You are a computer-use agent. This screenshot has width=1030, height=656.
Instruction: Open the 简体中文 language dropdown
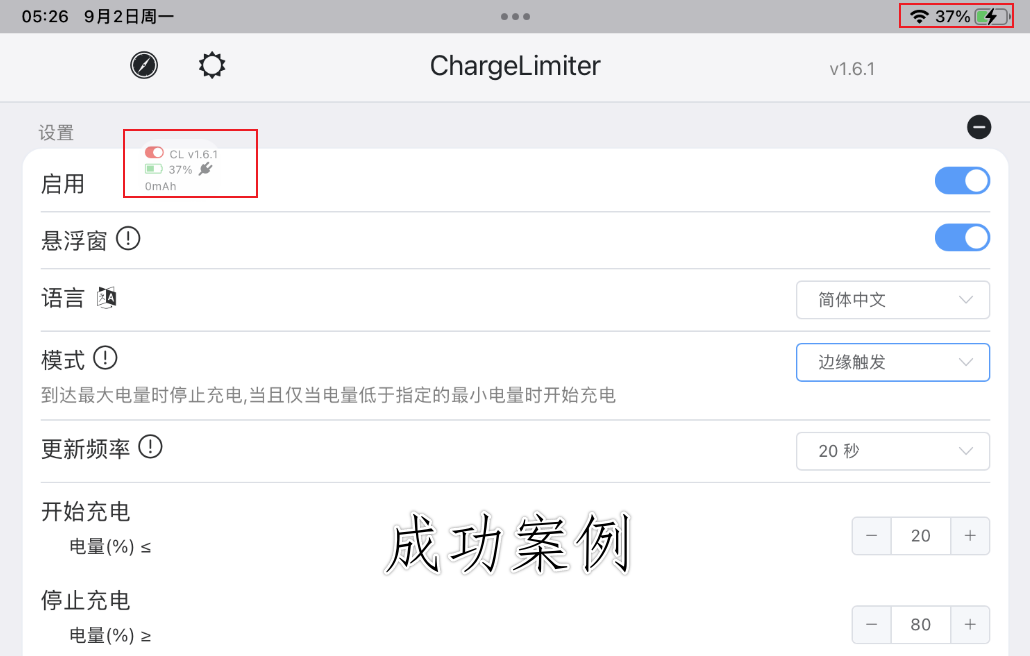tap(893, 300)
